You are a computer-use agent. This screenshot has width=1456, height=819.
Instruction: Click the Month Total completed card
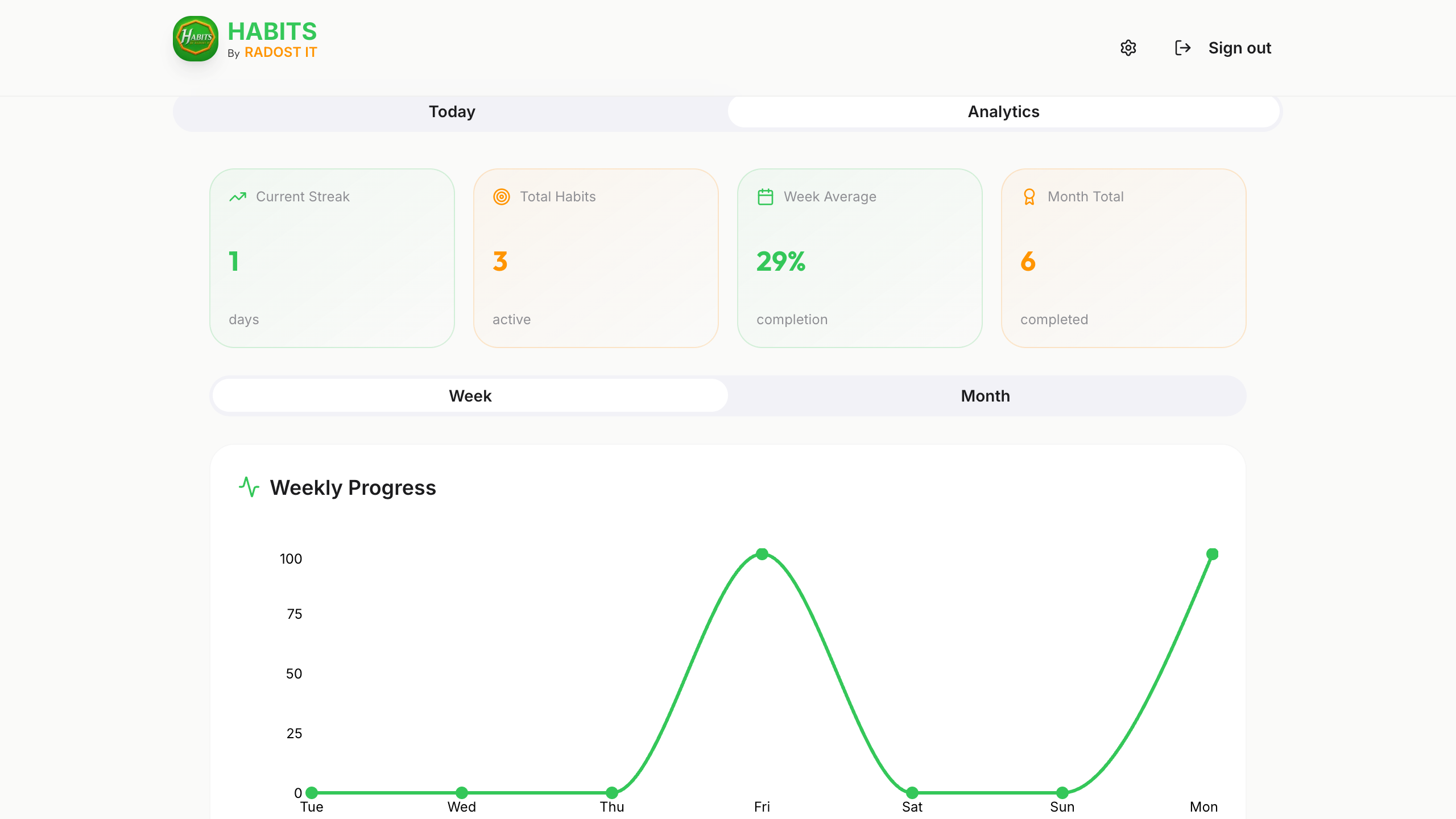pyautogui.click(x=1124, y=258)
